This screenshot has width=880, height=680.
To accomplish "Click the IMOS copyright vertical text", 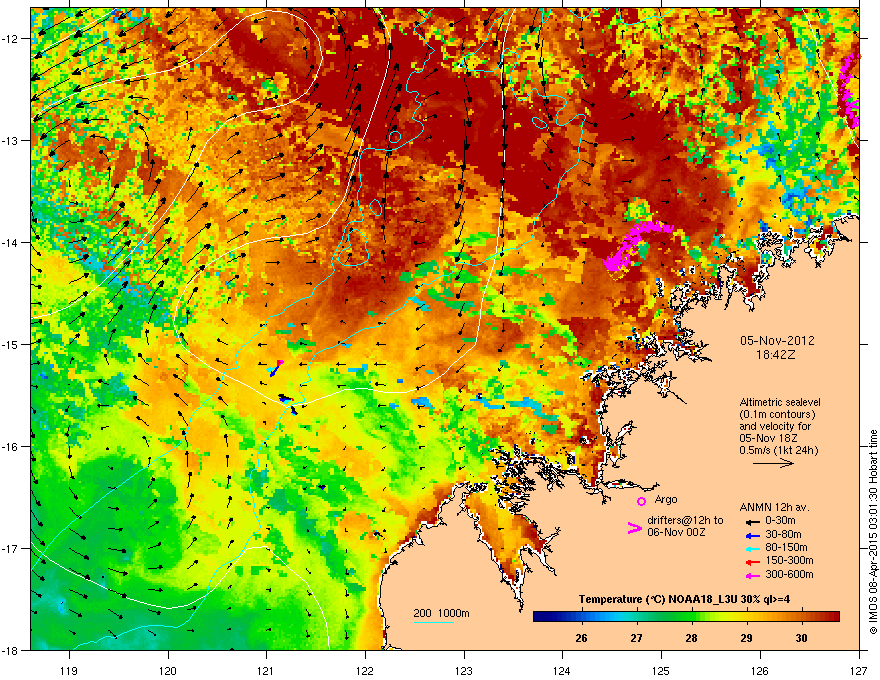I will (873, 532).
